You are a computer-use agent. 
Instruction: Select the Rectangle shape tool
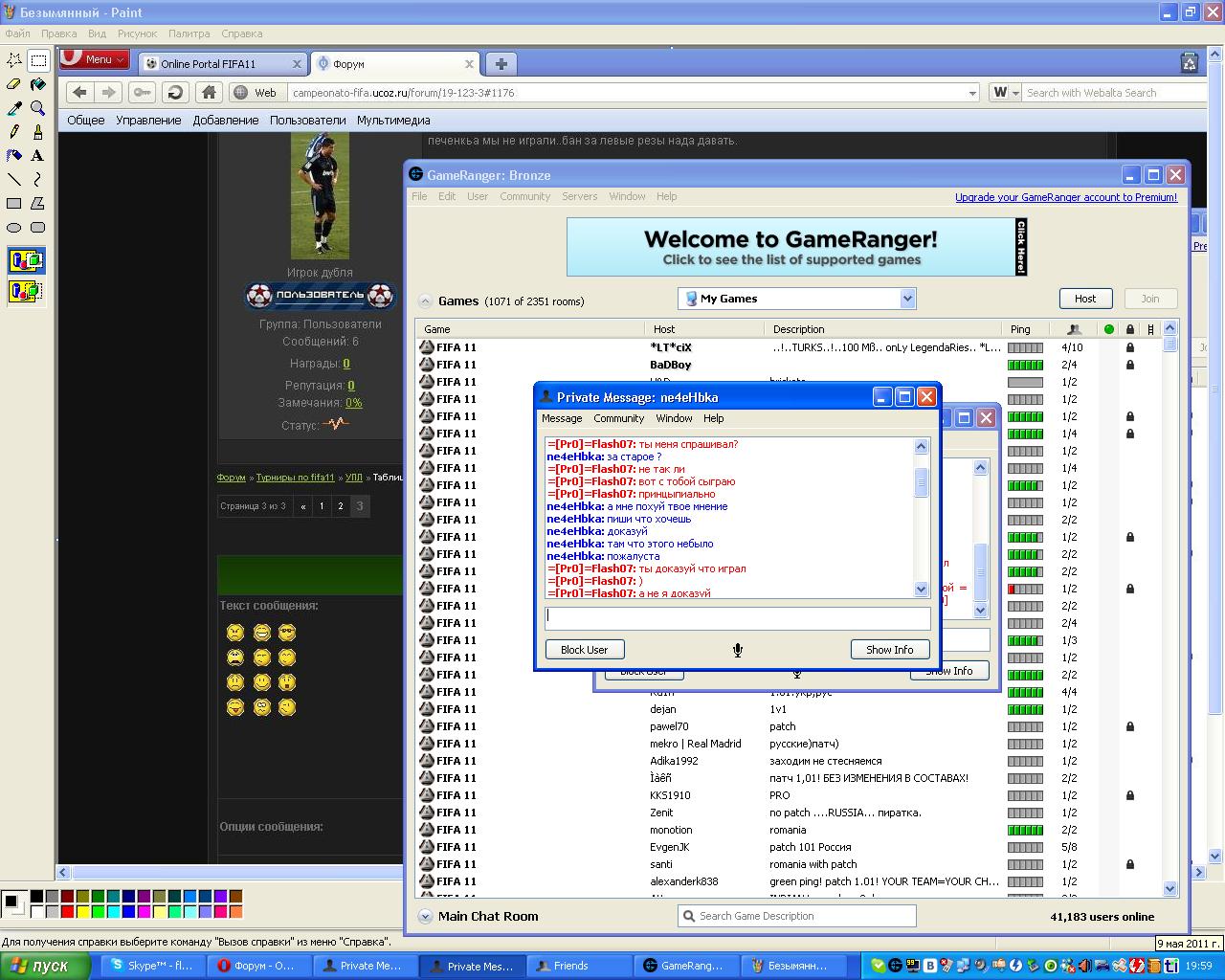coord(14,203)
